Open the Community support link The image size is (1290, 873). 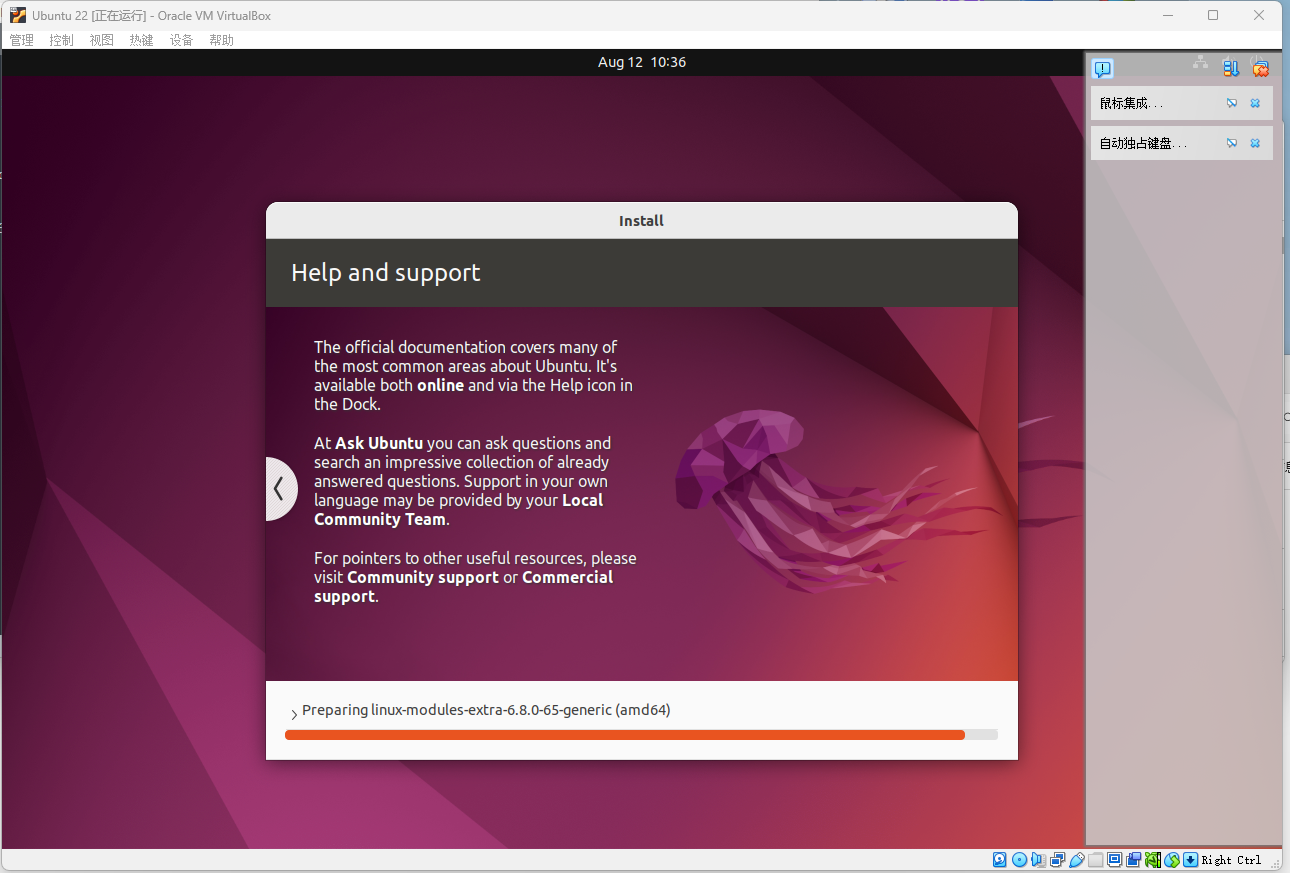click(423, 577)
